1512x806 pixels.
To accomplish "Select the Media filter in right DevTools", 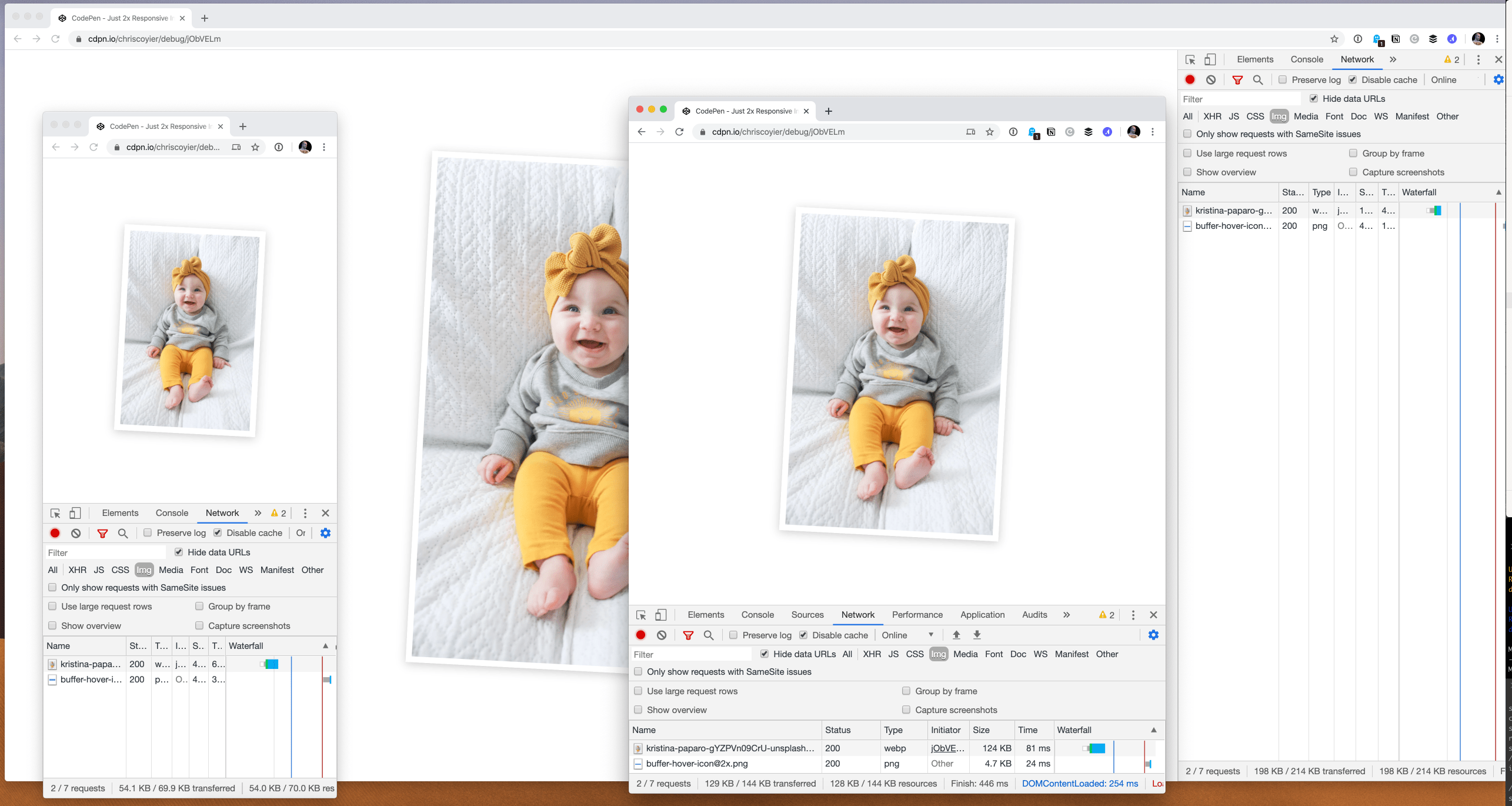I will coord(1306,116).
